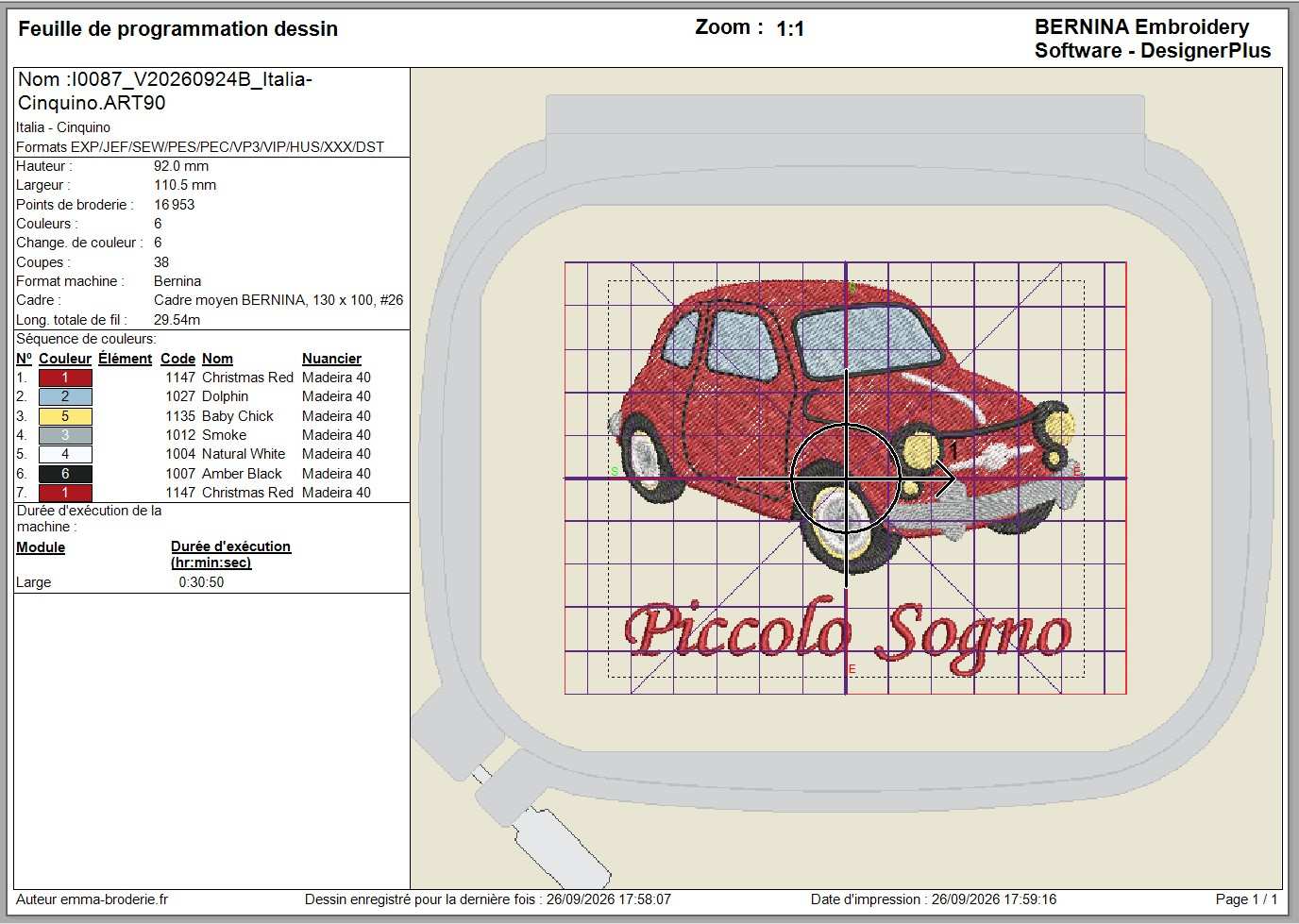
Task: Click the 'Date d'impression' timestamp
Action: (934, 899)
